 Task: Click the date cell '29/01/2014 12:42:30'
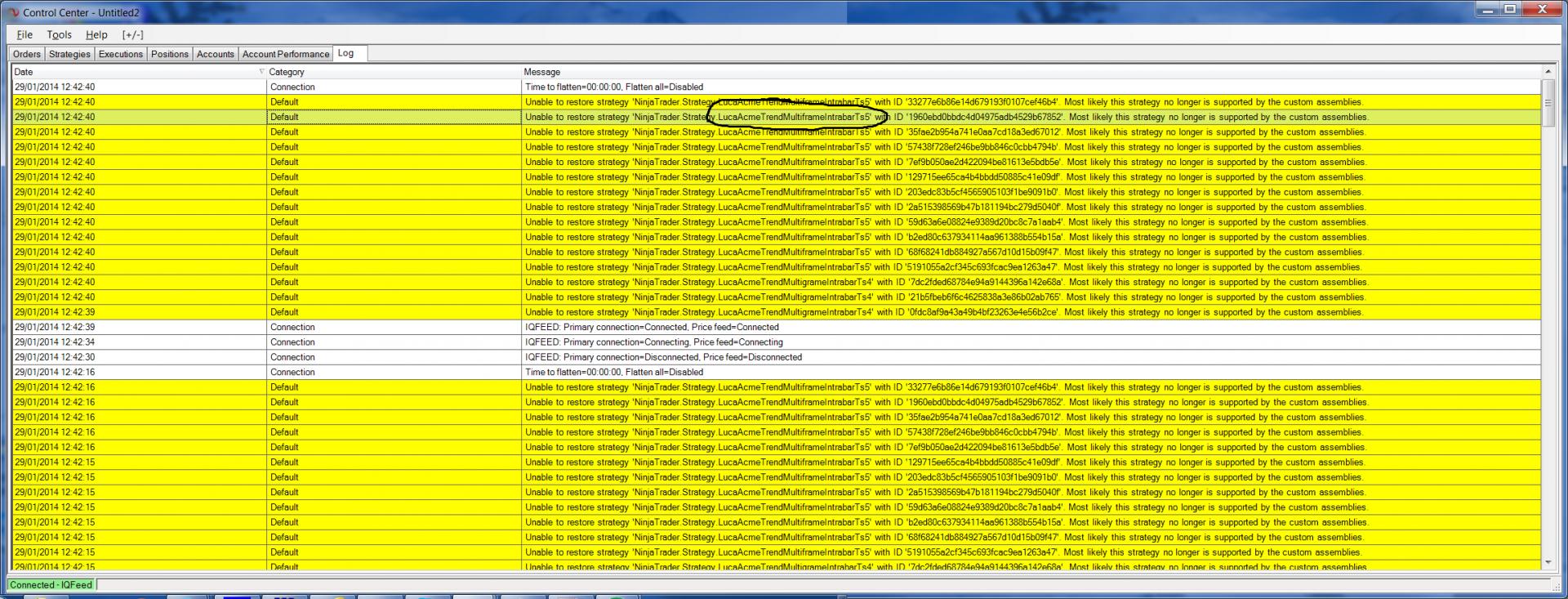pos(139,357)
